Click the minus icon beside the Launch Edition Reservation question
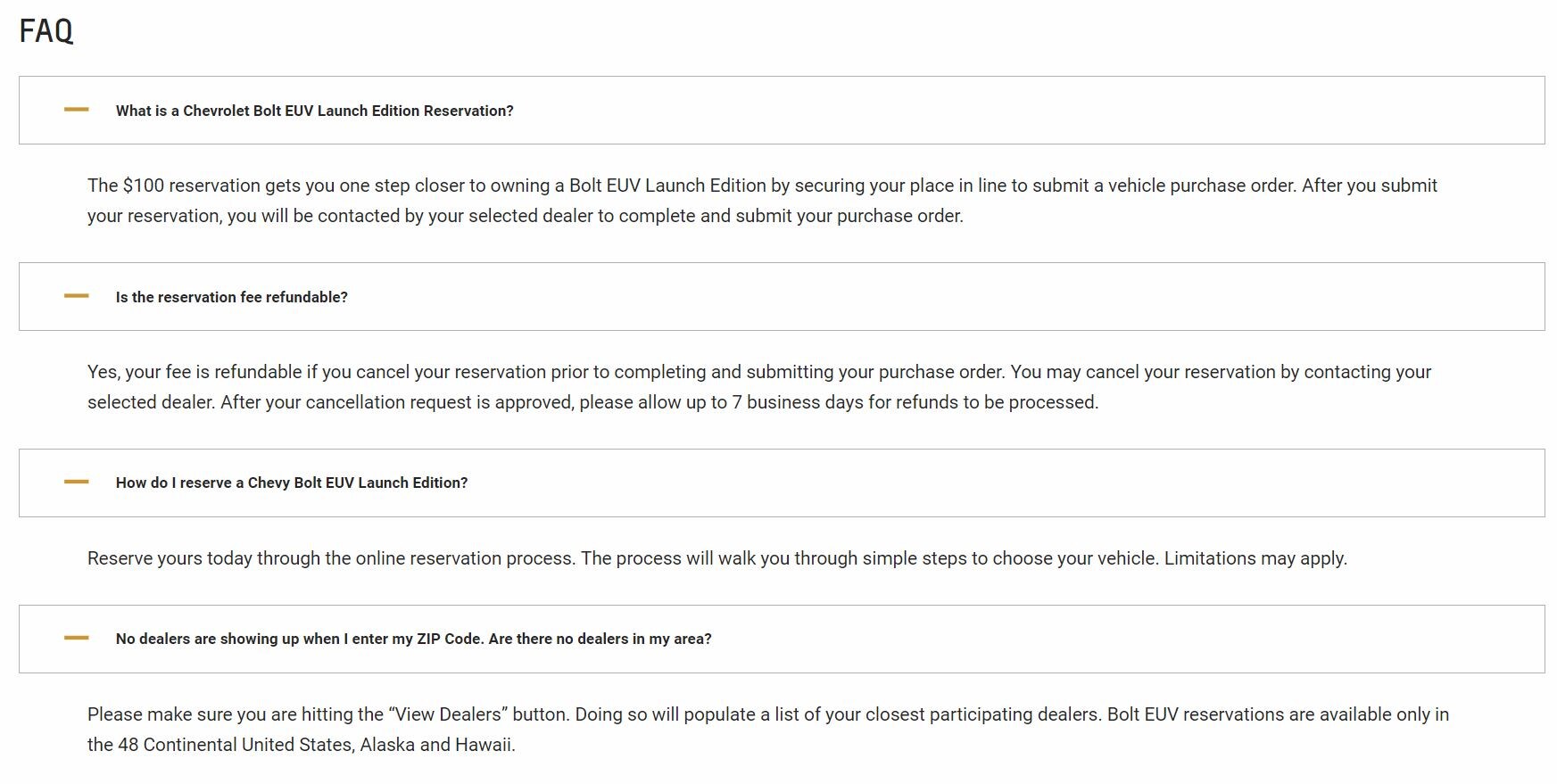The height and width of the screenshot is (784, 1557). click(77, 110)
